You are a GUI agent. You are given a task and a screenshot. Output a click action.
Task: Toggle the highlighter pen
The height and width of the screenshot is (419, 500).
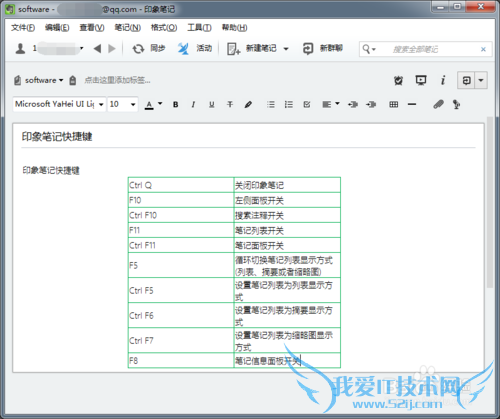click(x=248, y=105)
